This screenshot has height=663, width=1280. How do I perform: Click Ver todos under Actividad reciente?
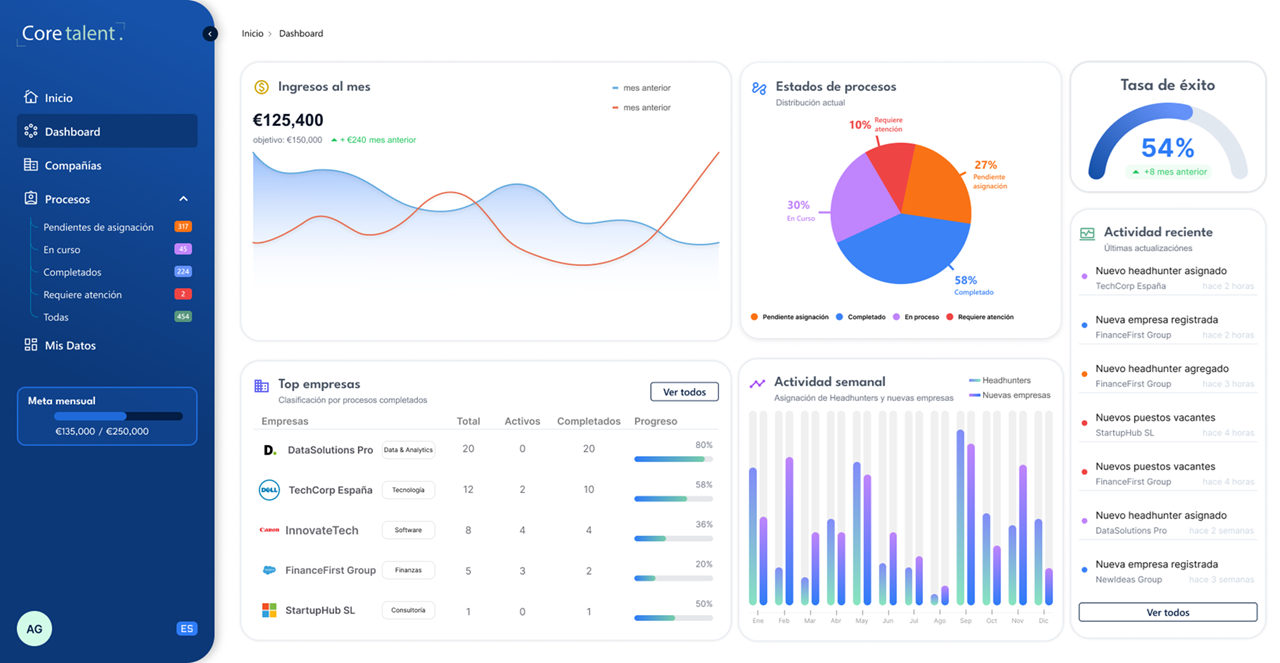(1167, 612)
